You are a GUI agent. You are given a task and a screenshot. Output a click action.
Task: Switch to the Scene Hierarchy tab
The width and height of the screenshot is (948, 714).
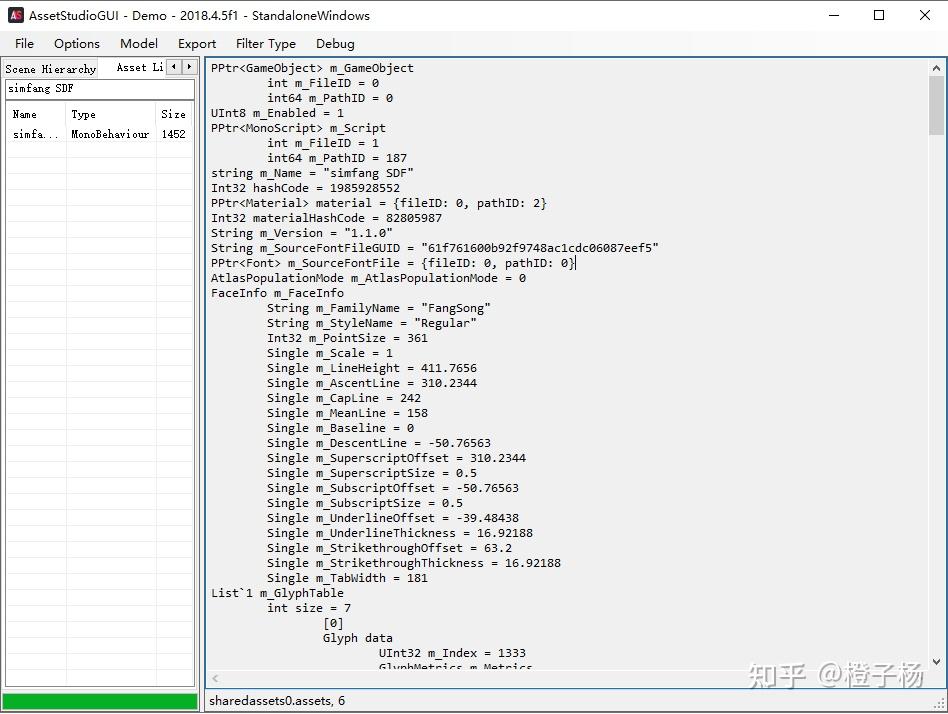tap(50, 68)
